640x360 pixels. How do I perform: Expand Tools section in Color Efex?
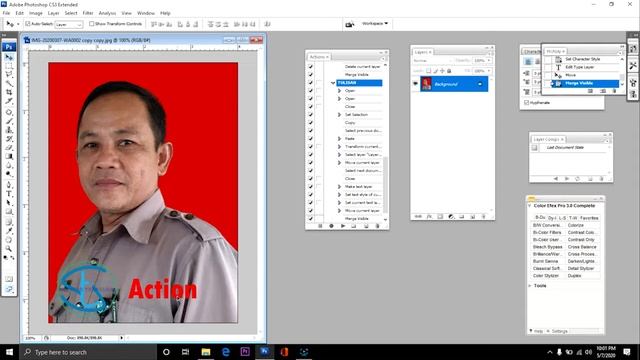point(530,286)
